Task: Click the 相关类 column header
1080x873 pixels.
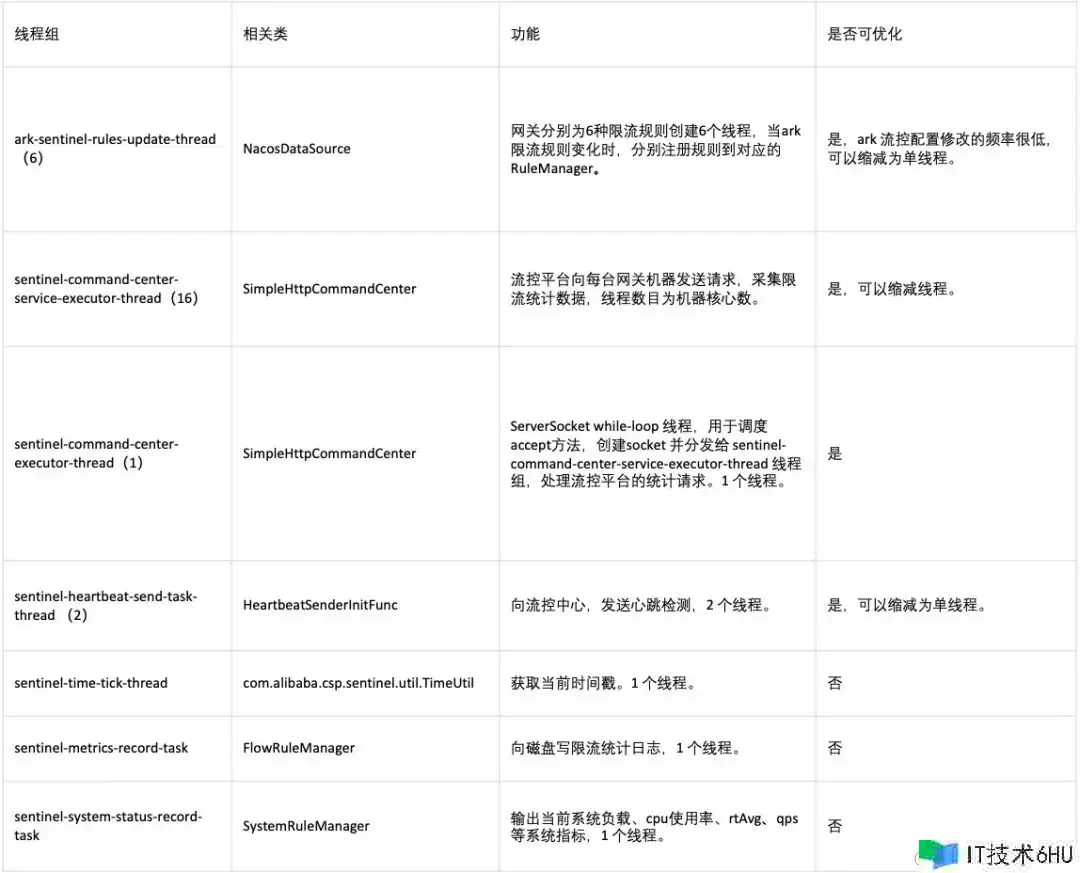Action: [265, 34]
